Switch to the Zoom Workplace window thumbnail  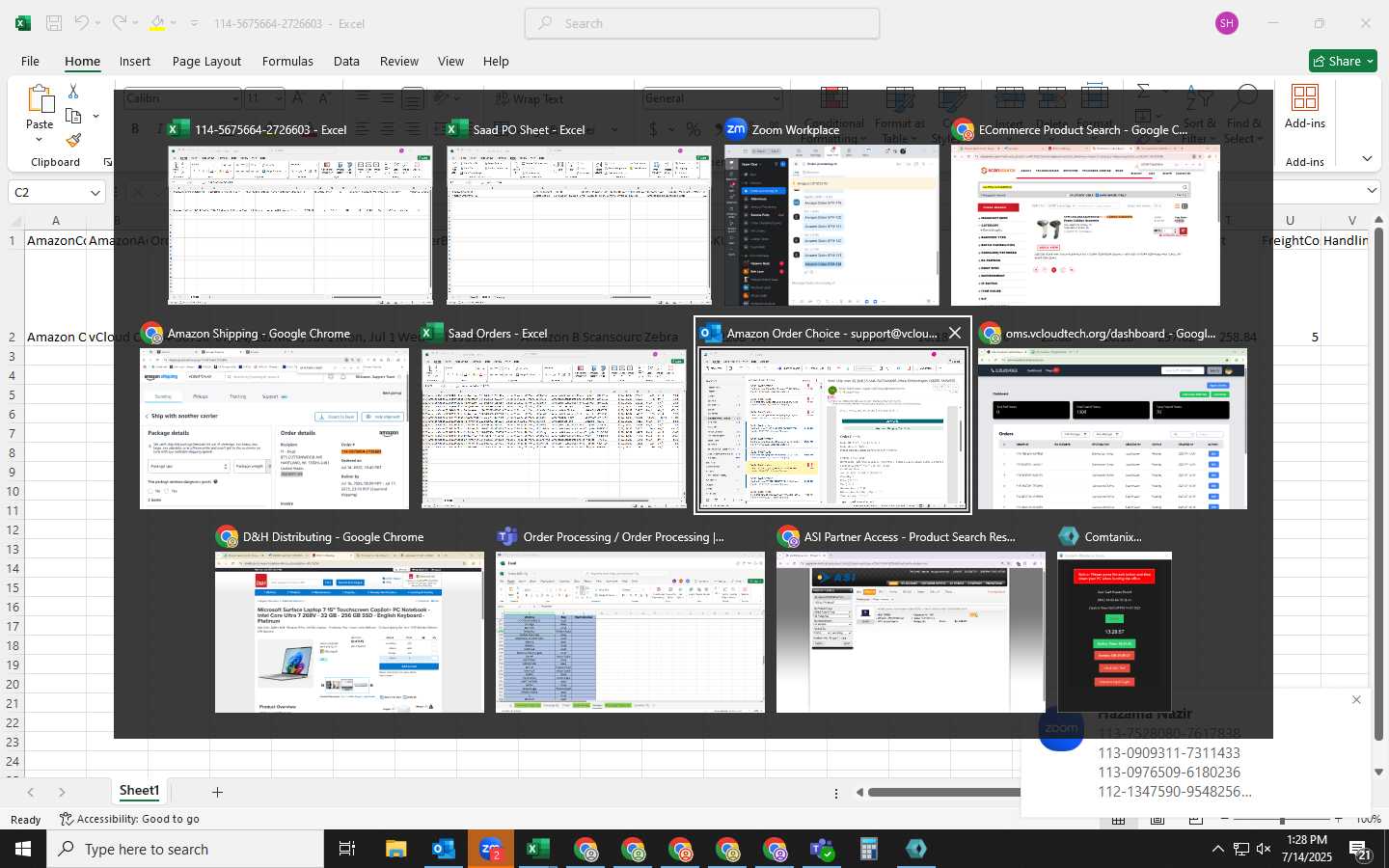[x=831, y=226]
